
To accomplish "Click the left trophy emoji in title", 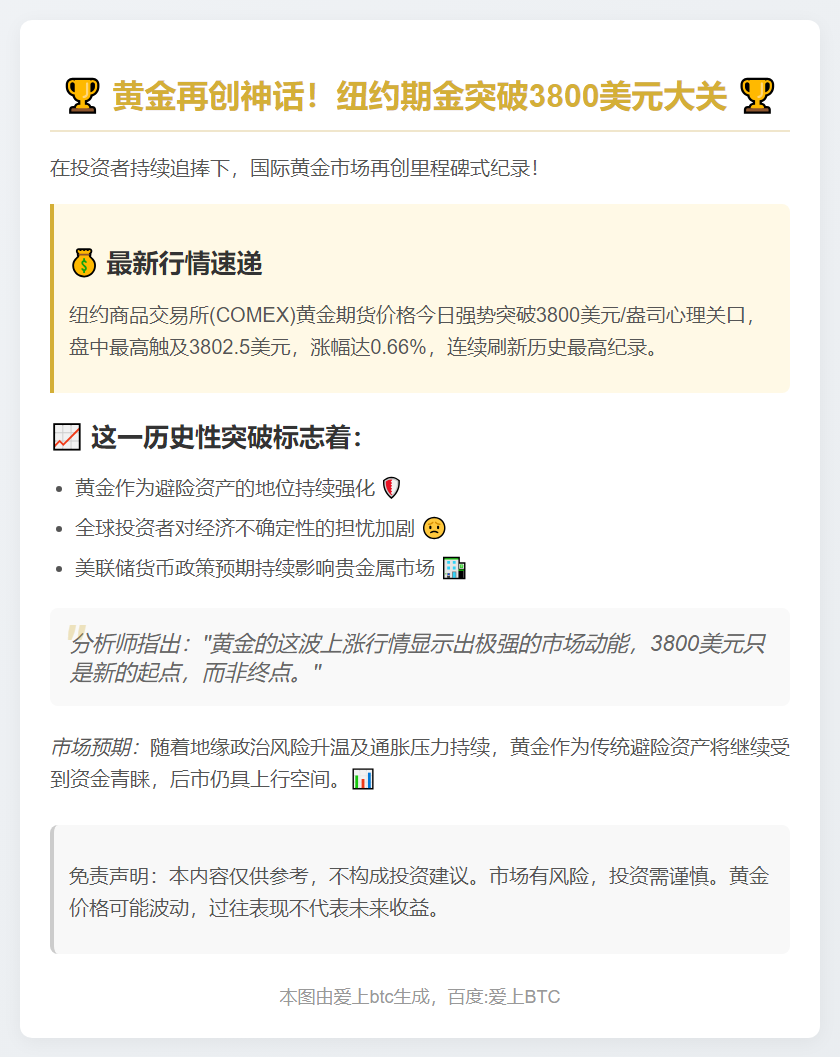I will pyautogui.click(x=82, y=96).
